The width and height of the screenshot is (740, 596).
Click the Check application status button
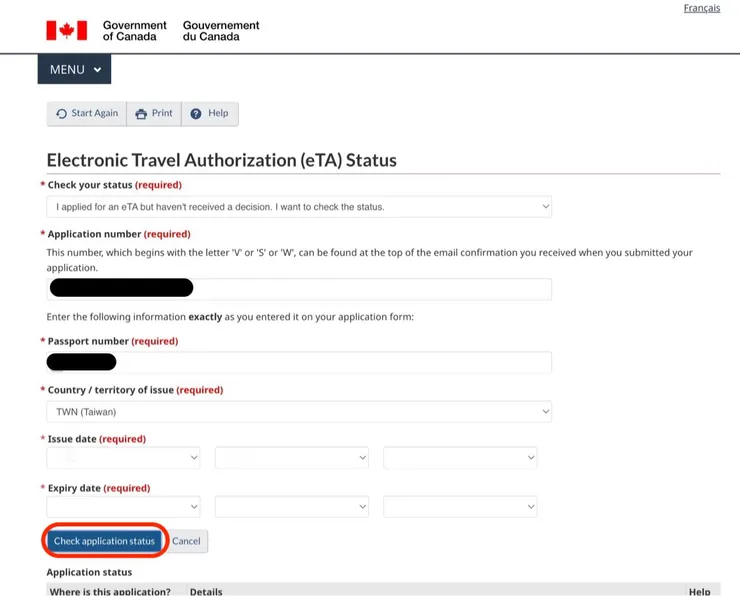click(x=104, y=541)
